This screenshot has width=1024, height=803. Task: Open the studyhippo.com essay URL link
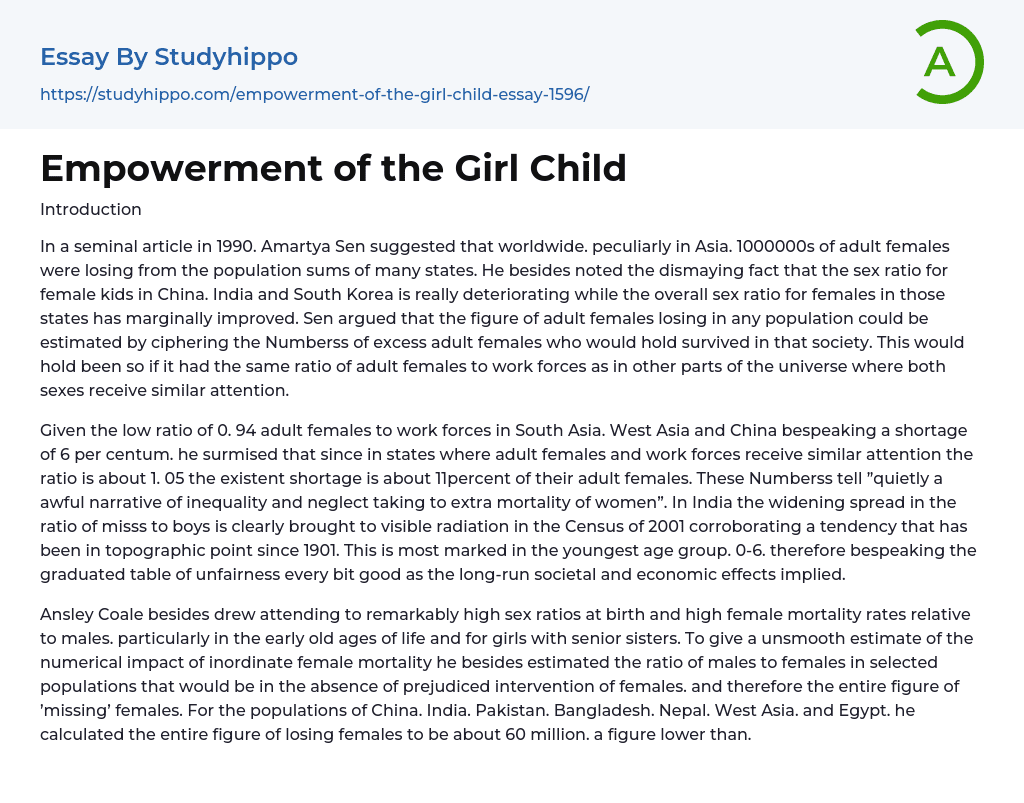[x=314, y=94]
